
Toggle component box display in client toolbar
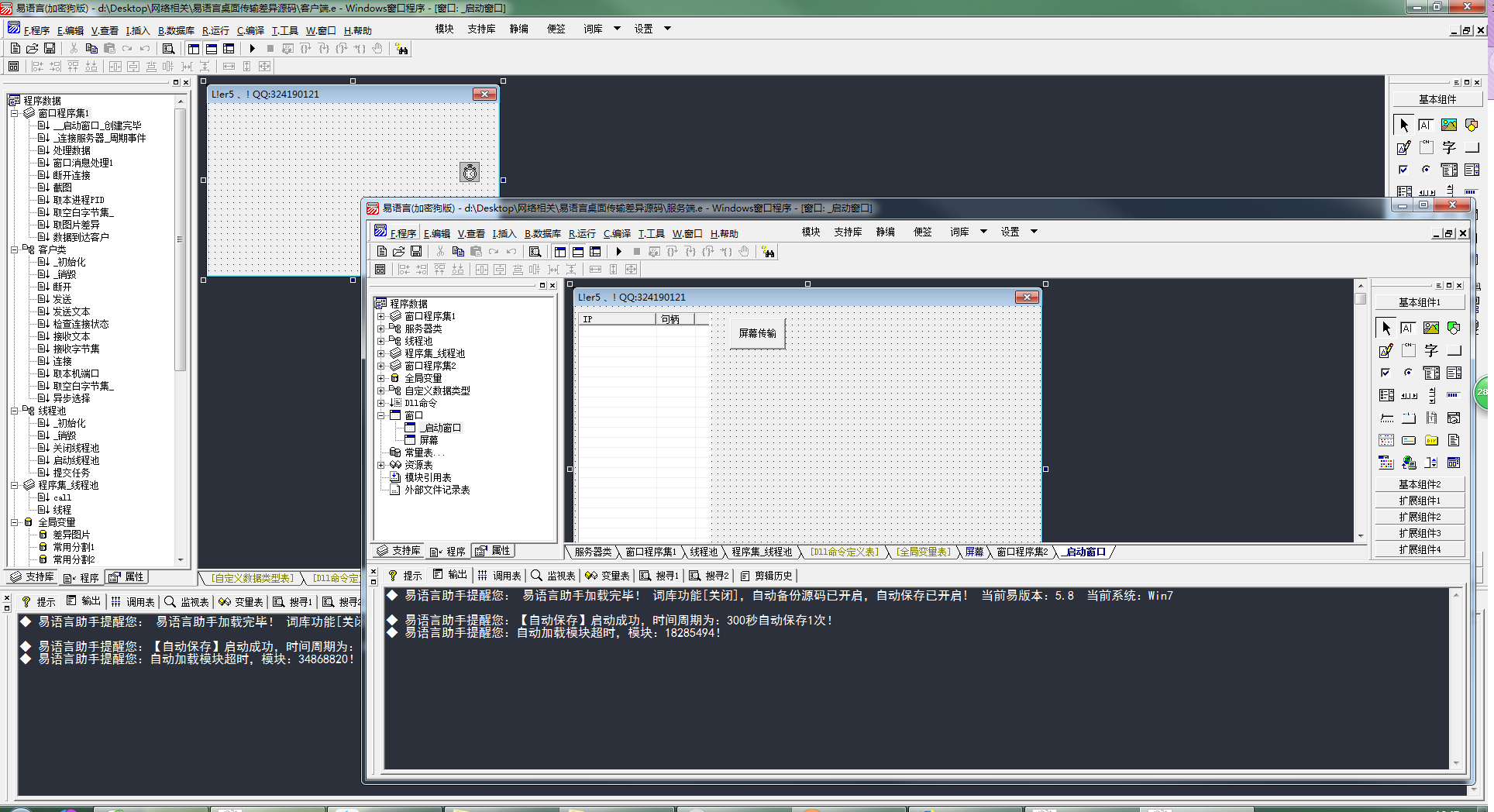tap(229, 49)
